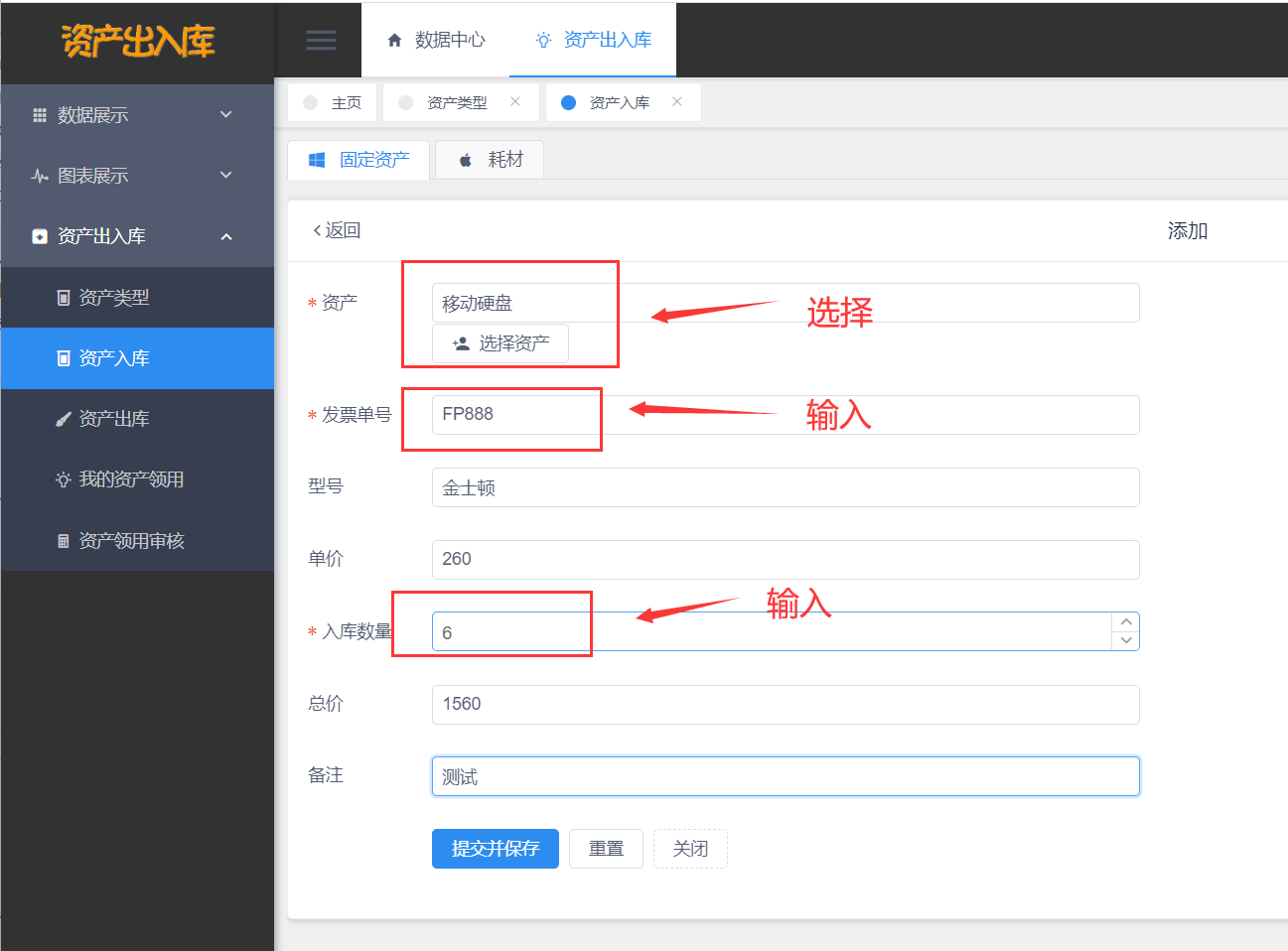1288x951 pixels.
Task: Click the 添加 heading text
Action: point(1188,231)
